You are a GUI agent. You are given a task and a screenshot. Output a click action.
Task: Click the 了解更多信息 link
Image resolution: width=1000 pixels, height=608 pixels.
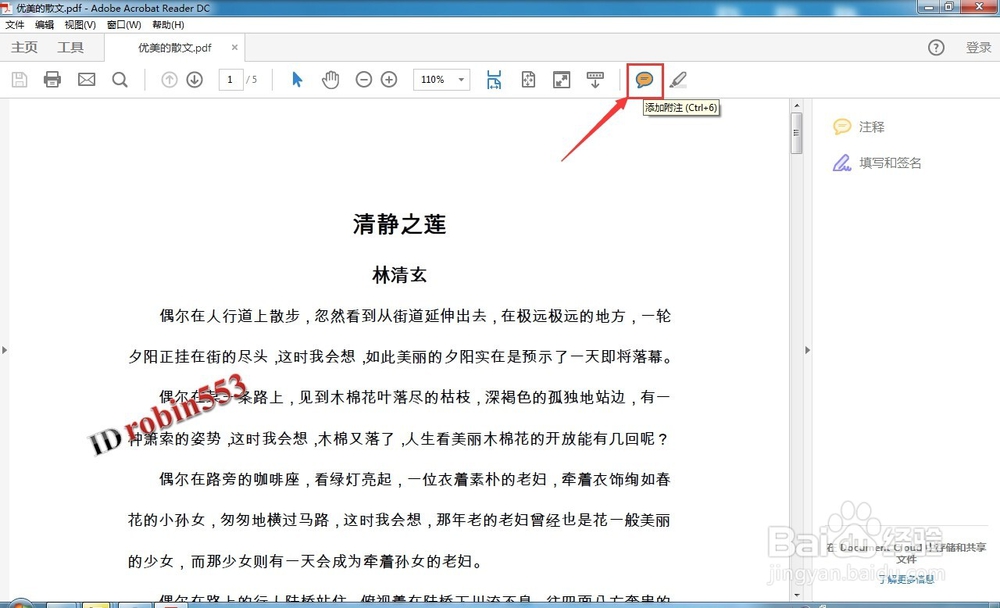coord(906,579)
